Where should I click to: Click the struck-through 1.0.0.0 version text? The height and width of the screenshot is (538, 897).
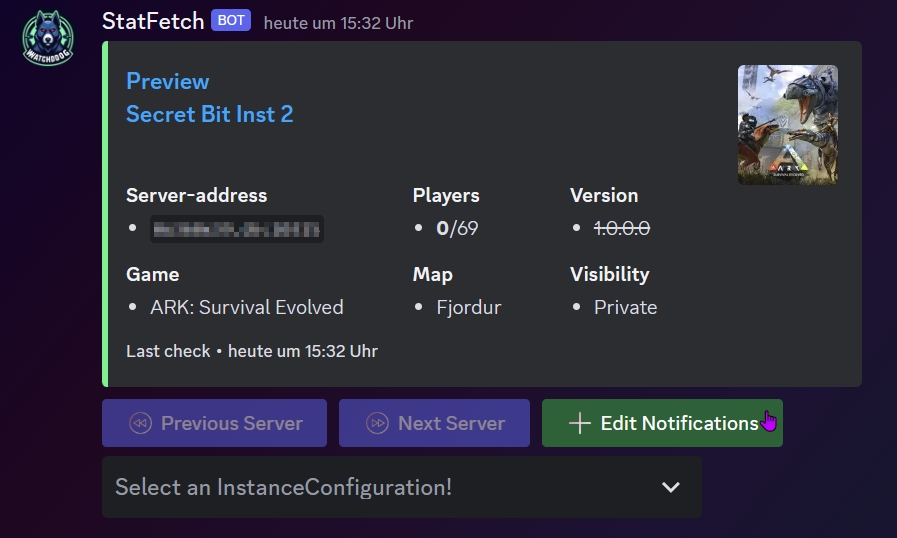click(x=622, y=228)
